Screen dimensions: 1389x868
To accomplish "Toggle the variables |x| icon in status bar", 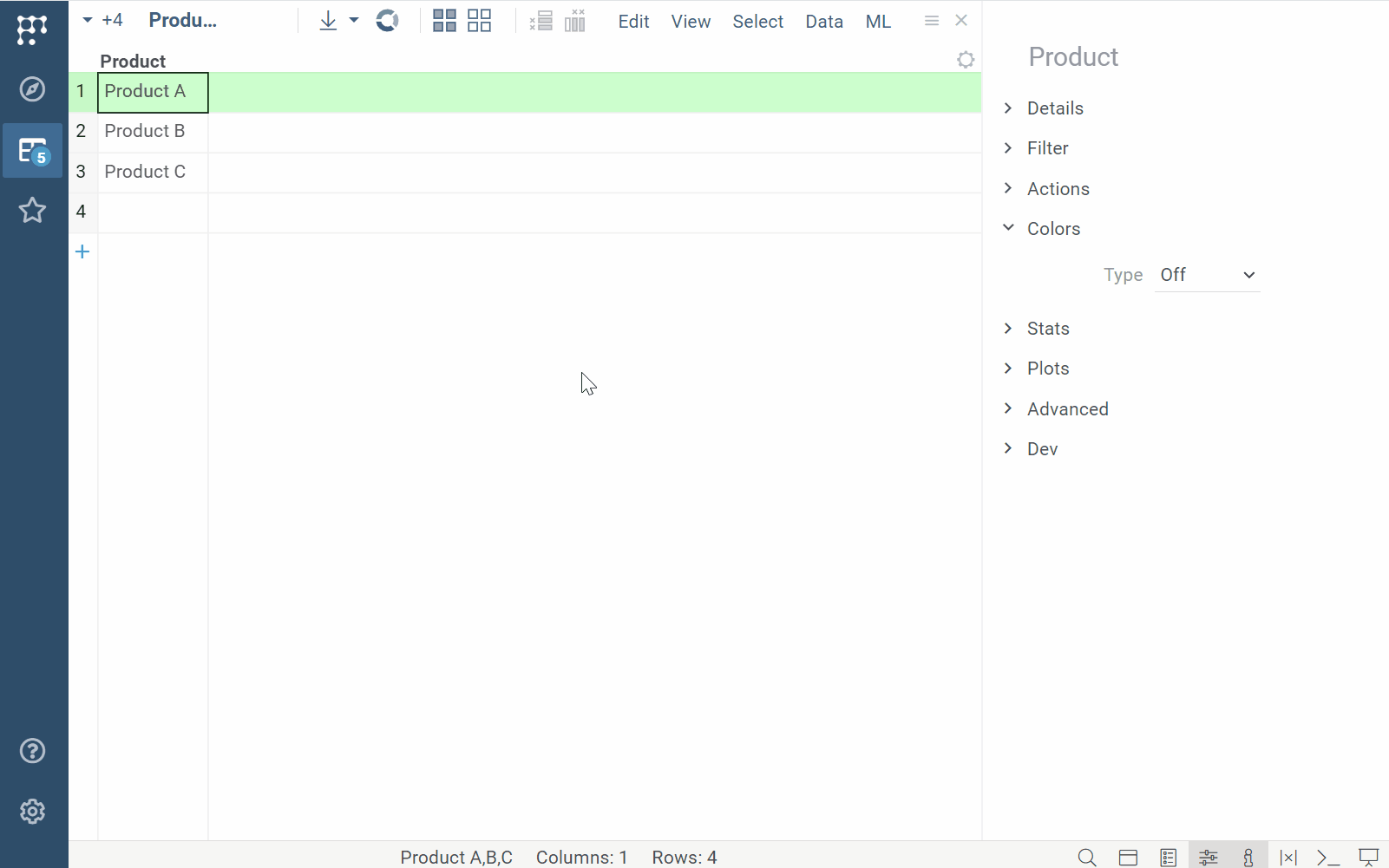I will 1288,858.
